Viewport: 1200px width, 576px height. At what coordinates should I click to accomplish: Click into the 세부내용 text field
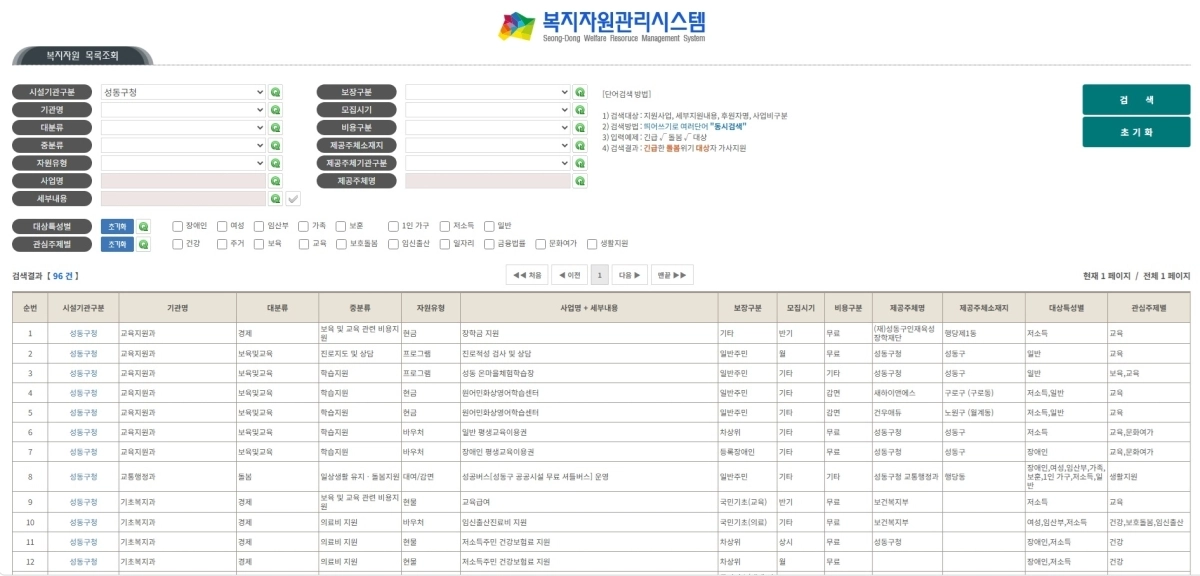click(x=183, y=199)
